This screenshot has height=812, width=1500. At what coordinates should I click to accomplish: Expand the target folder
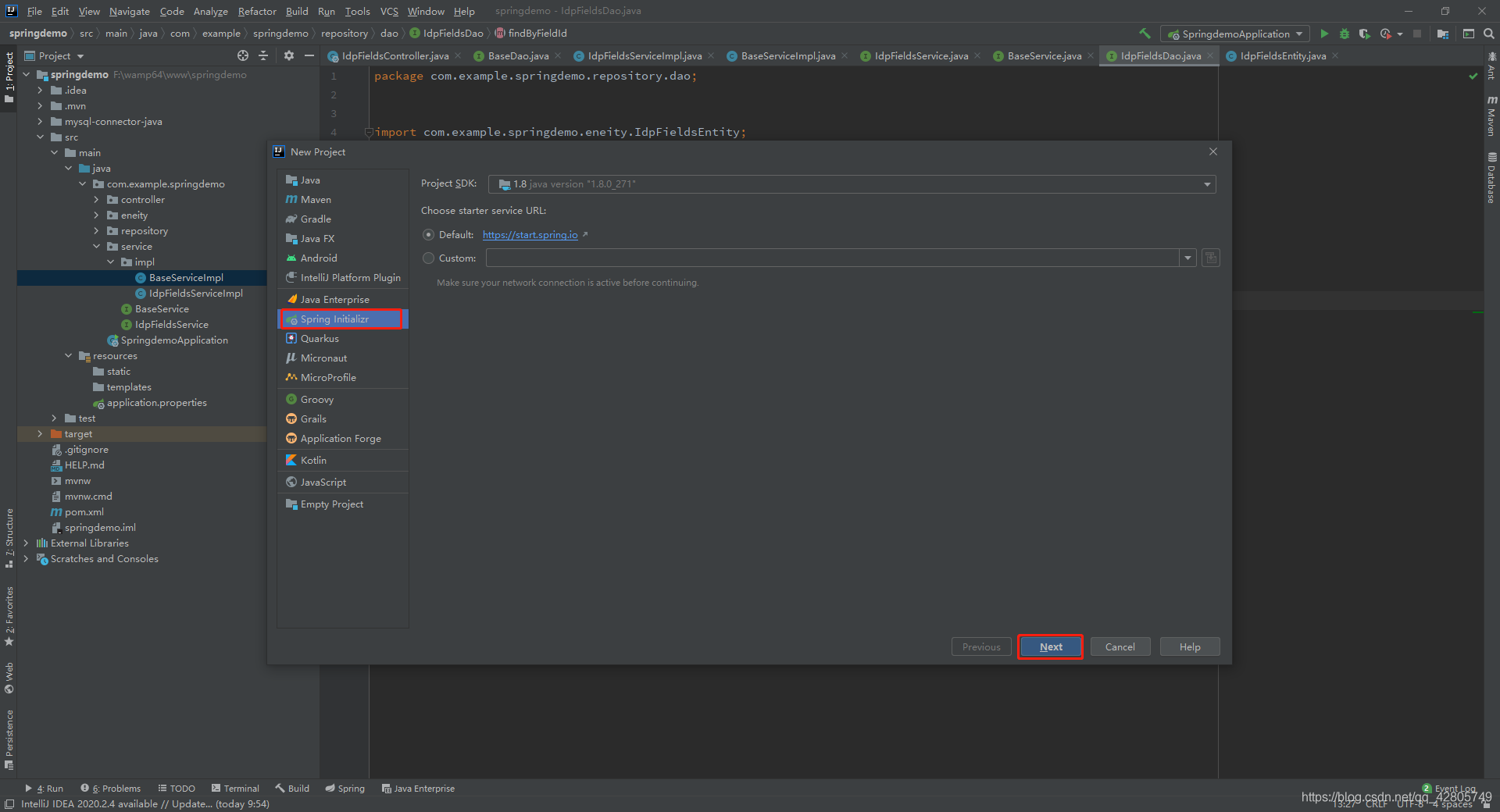[40, 433]
